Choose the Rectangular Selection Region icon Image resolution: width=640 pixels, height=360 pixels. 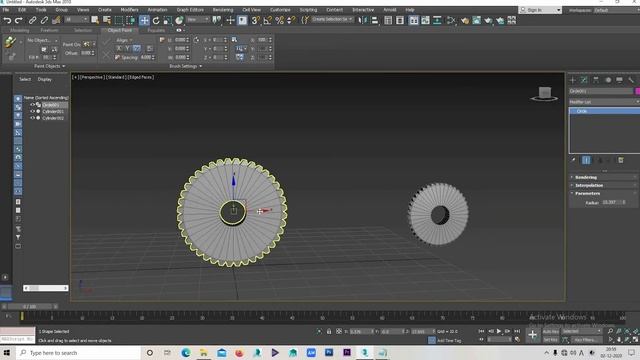[x=119, y=20]
